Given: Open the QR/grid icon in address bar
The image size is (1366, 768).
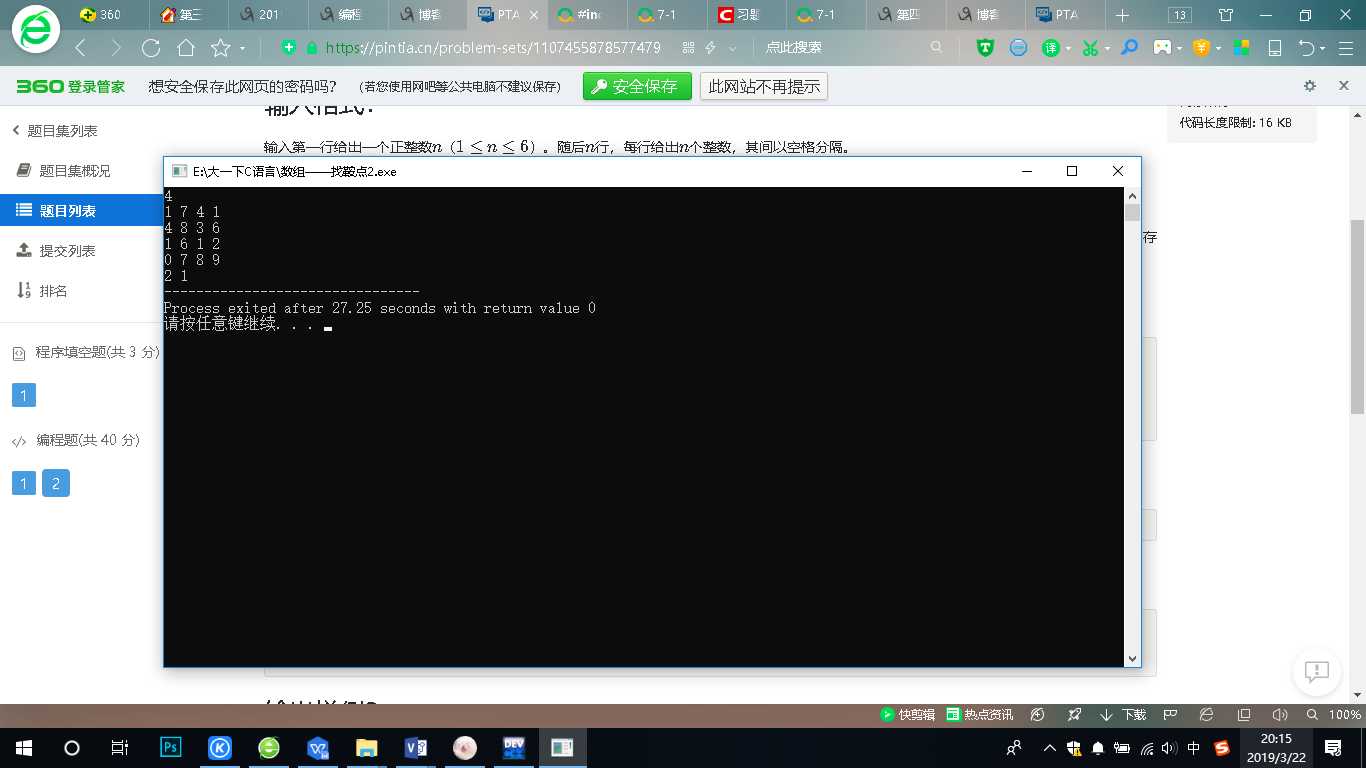Looking at the screenshot, I should 688,48.
